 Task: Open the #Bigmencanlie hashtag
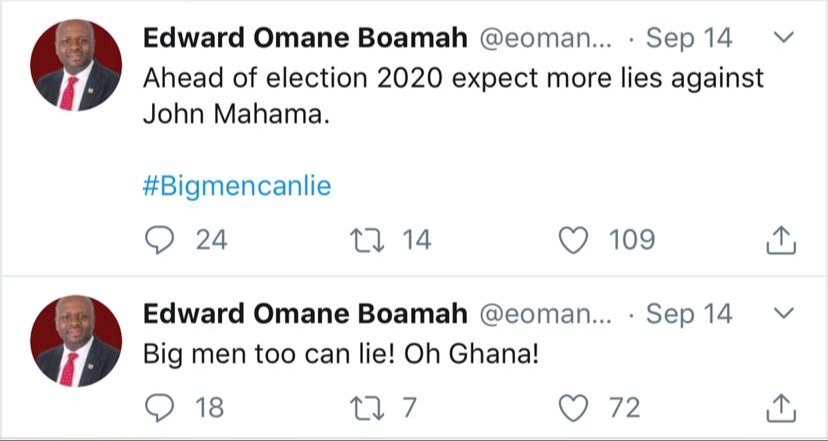236,187
